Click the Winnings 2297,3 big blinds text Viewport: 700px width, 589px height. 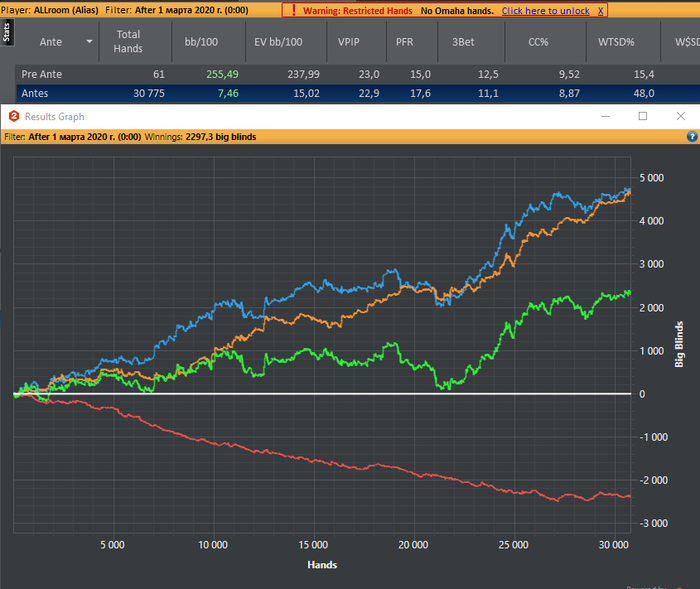200,137
